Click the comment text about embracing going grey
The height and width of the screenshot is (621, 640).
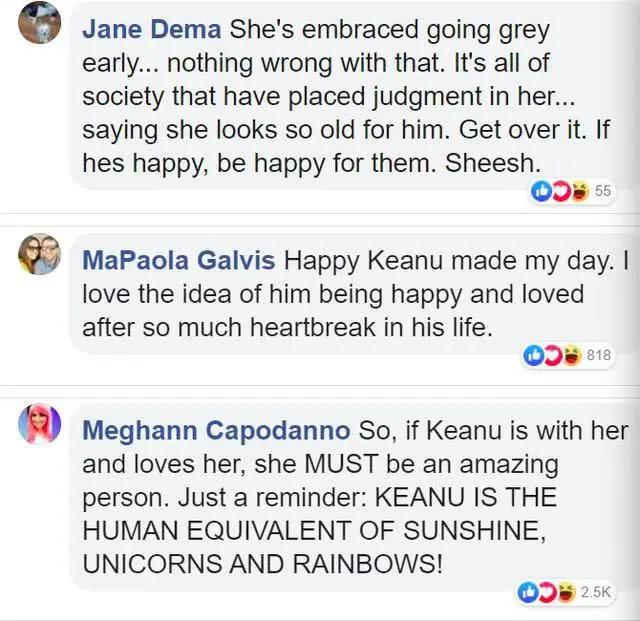pyautogui.click(x=346, y=97)
